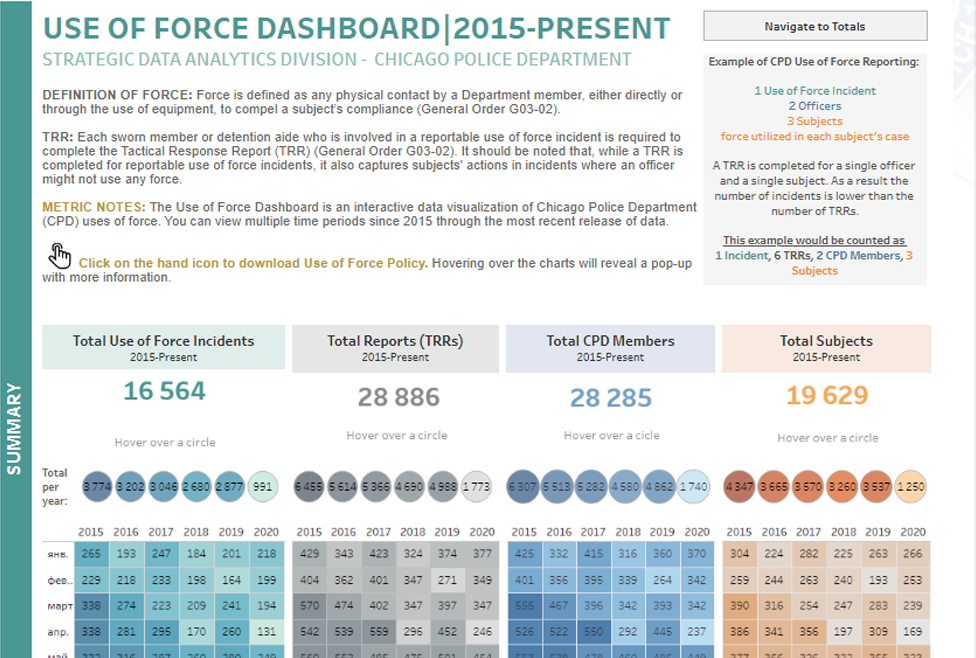Select the 3 046 incidents circle
This screenshot has height=658, width=976.
(x=163, y=487)
